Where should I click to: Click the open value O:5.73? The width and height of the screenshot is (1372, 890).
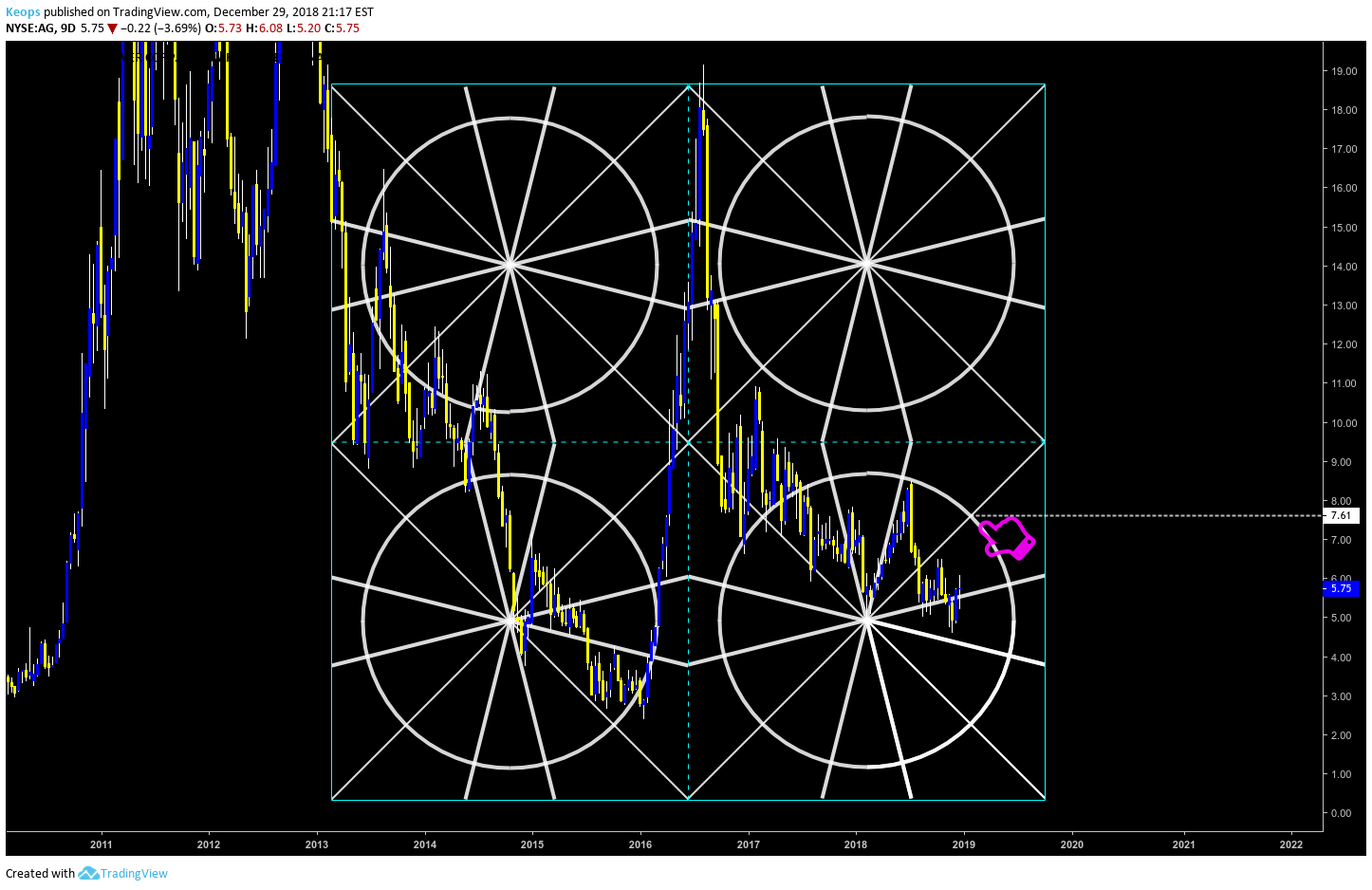click(224, 28)
